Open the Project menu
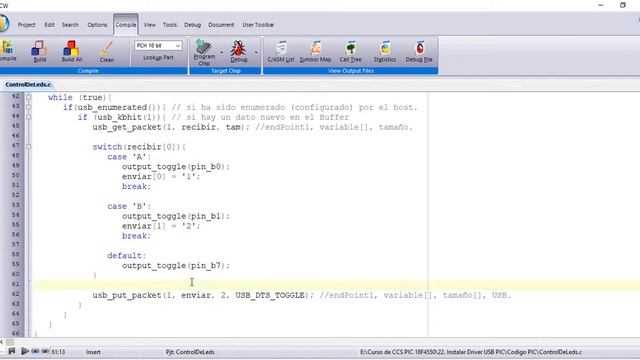The height and width of the screenshot is (360, 640). pos(27,25)
